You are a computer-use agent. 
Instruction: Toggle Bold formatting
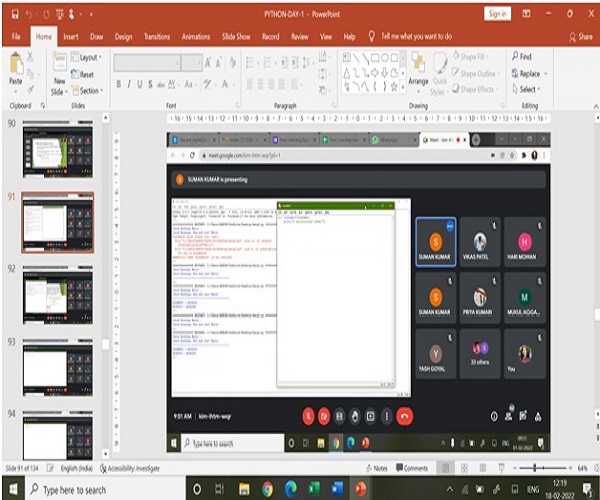tap(119, 84)
